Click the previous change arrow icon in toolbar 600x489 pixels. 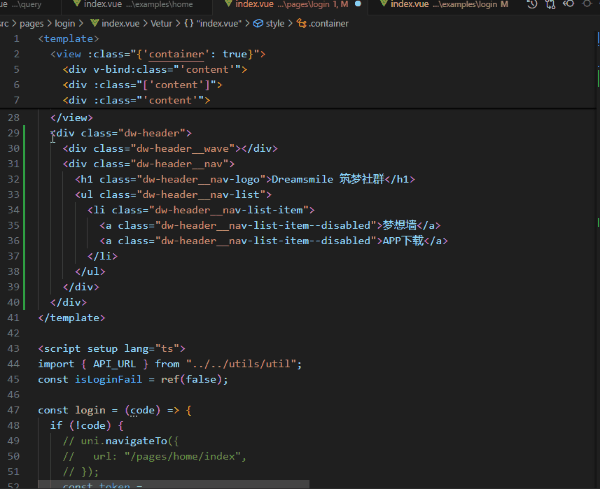(569, 4)
